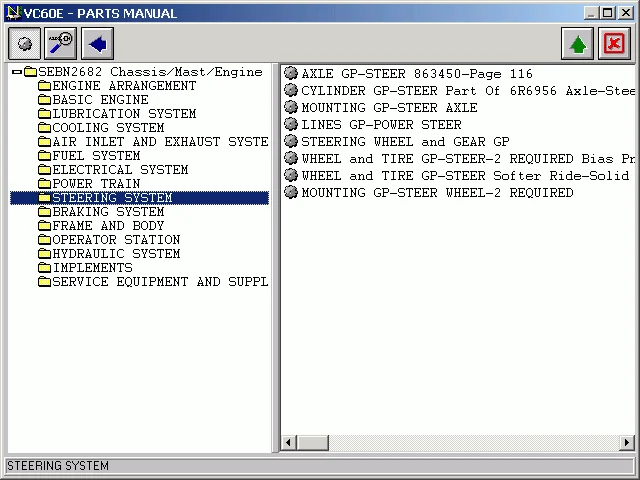
Task: Open AXLE GP-STEER 863450-Page 116
Action: (417, 74)
